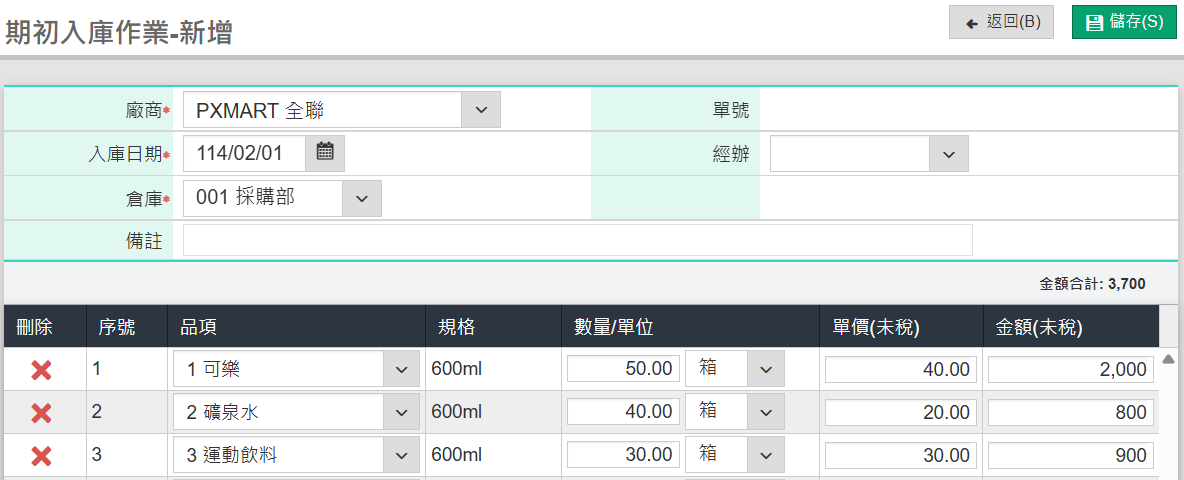Open unit 箱 dropdown for row 3
The height and width of the screenshot is (480, 1184).
pyautogui.click(x=765, y=455)
